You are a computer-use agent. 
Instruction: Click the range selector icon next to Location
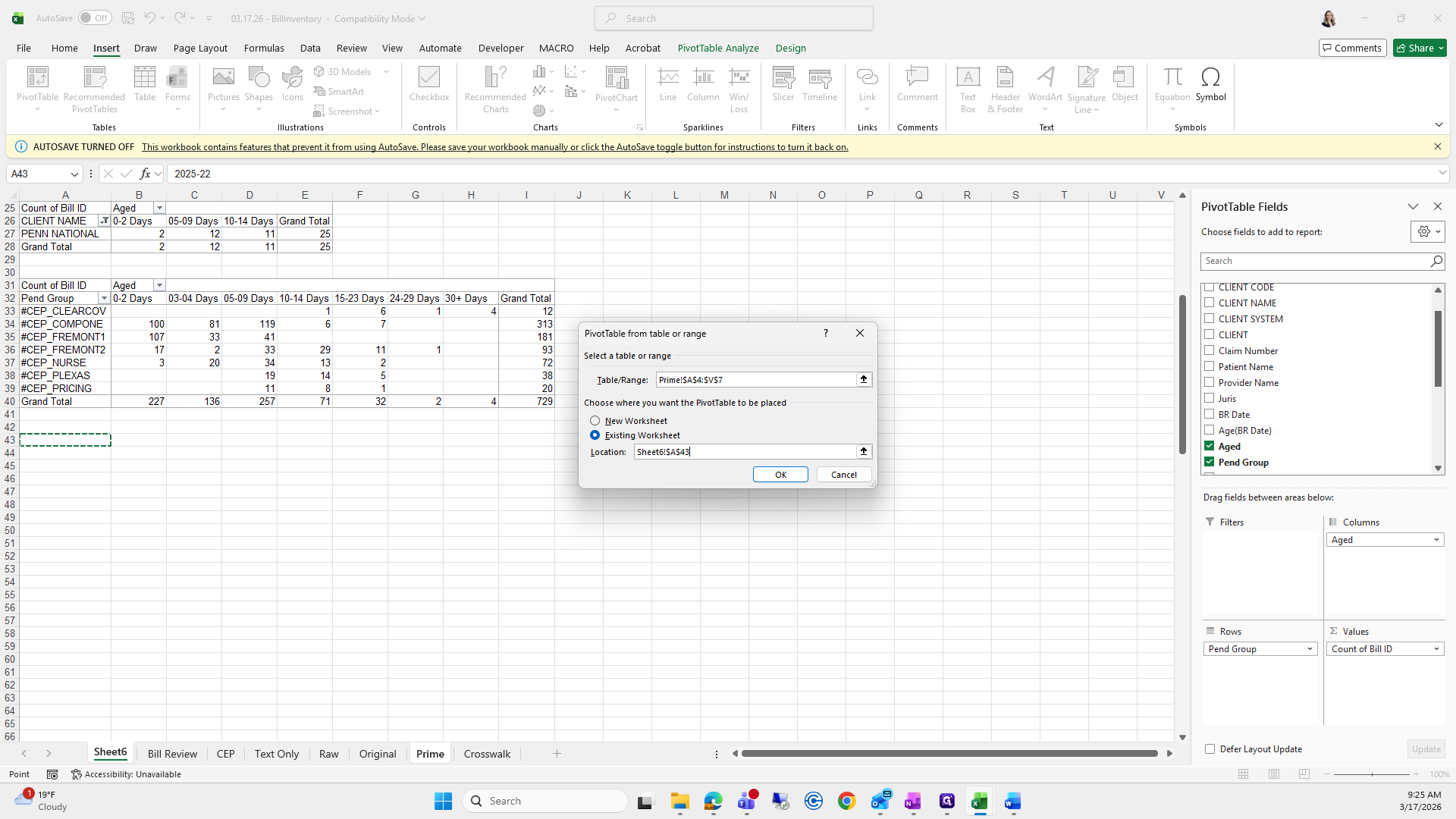(863, 451)
